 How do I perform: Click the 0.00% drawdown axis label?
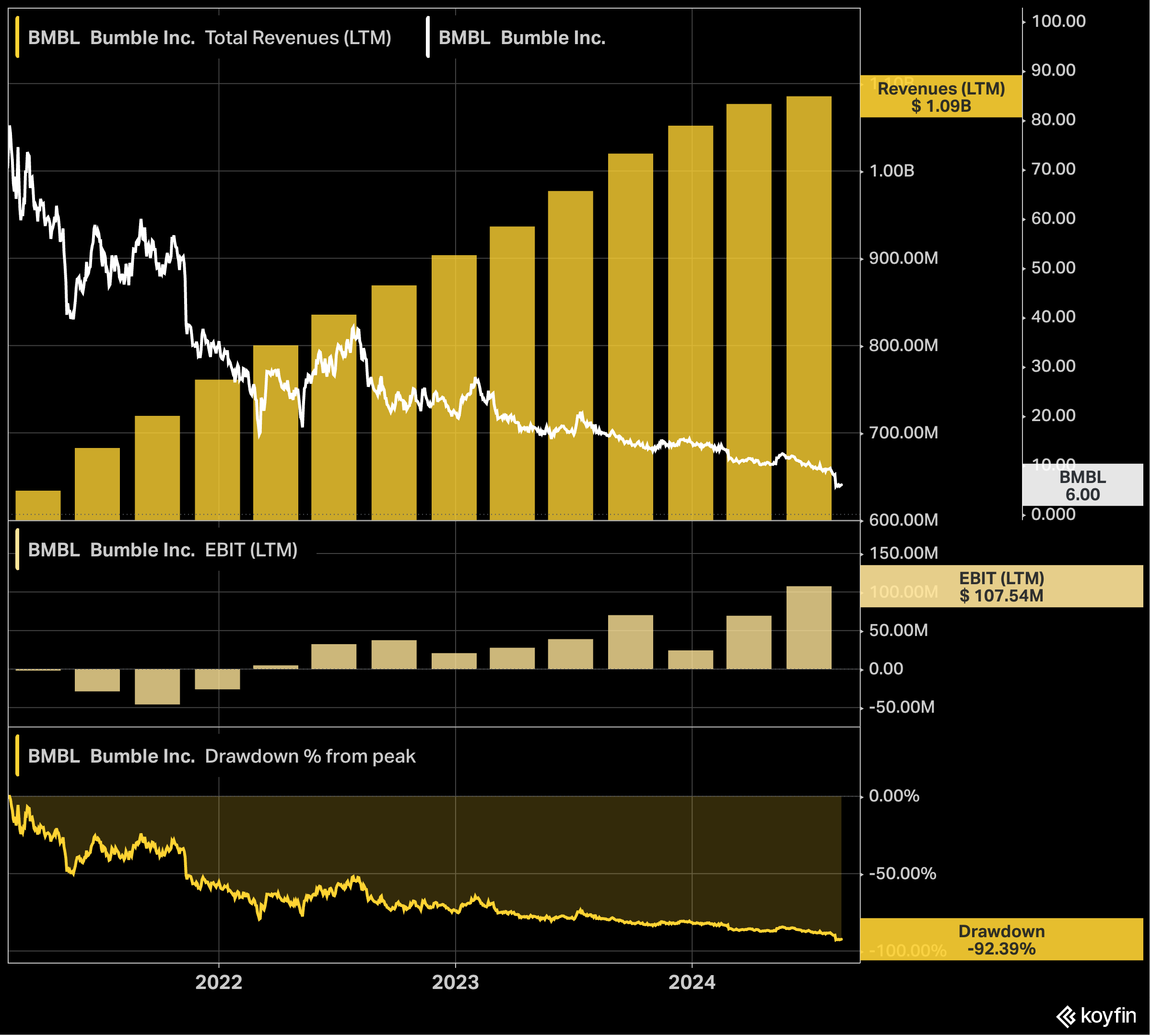pos(894,796)
